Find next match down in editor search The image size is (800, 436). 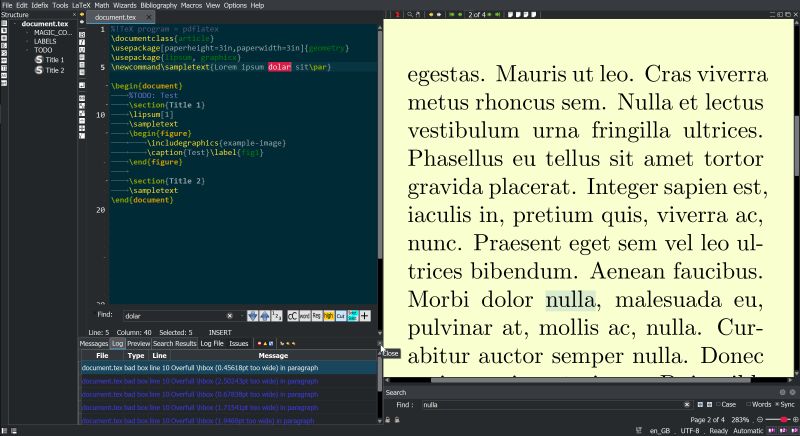[x=253, y=316]
